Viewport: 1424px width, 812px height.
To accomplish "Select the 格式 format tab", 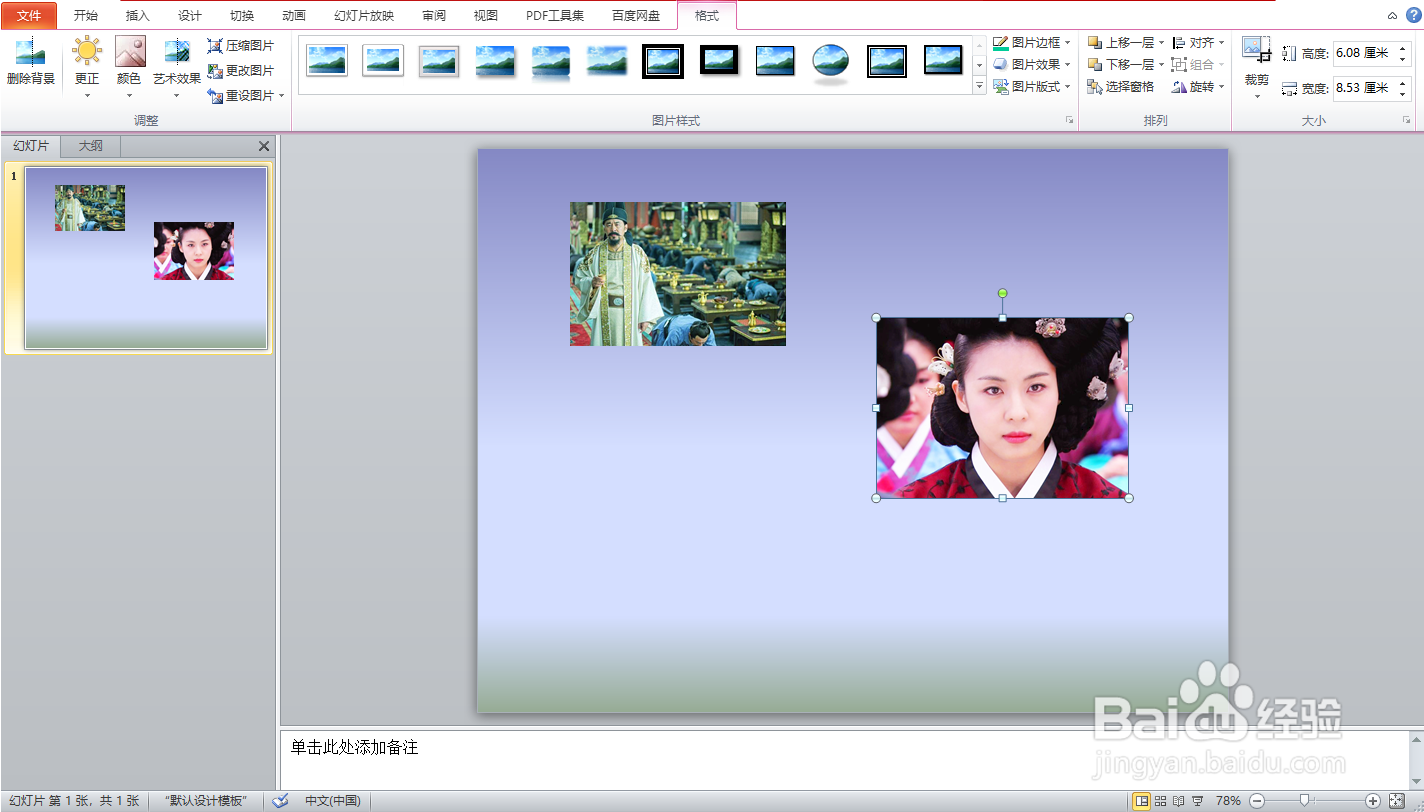I will (707, 16).
